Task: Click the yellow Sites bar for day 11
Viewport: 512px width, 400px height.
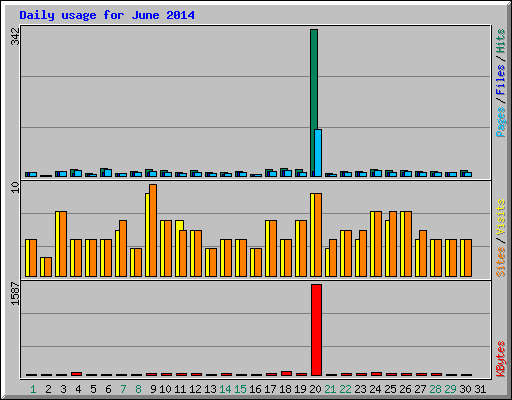Action: coord(178,248)
